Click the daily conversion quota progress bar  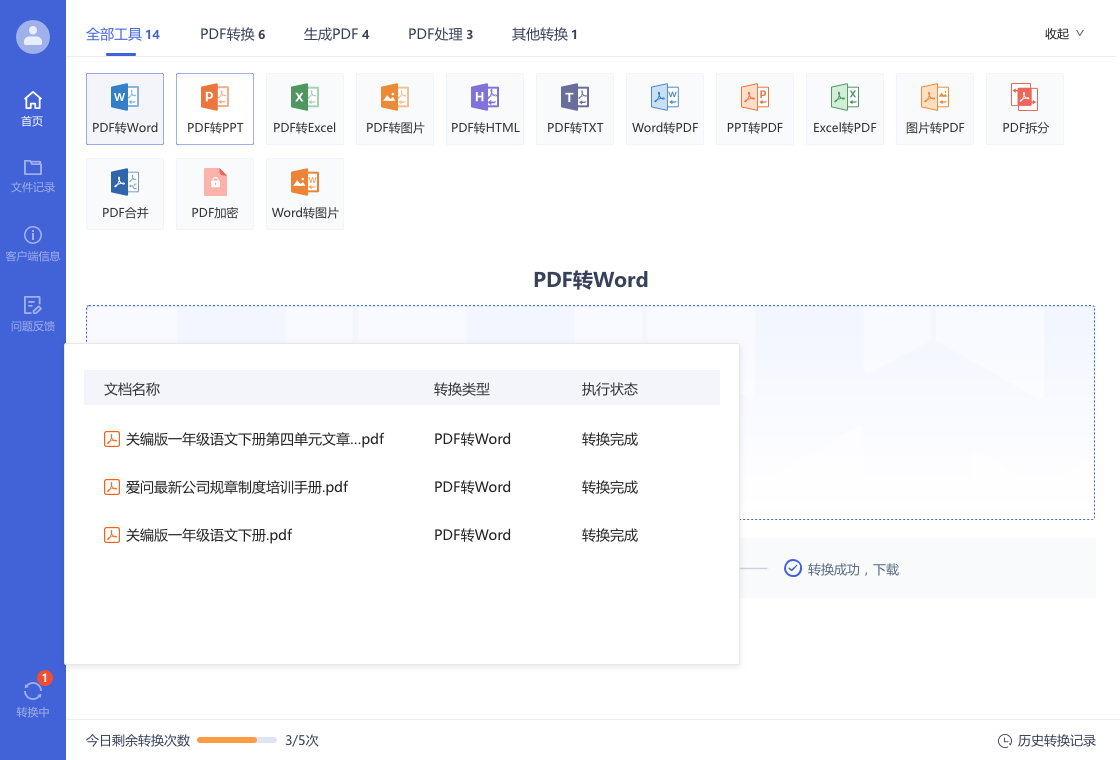point(237,740)
